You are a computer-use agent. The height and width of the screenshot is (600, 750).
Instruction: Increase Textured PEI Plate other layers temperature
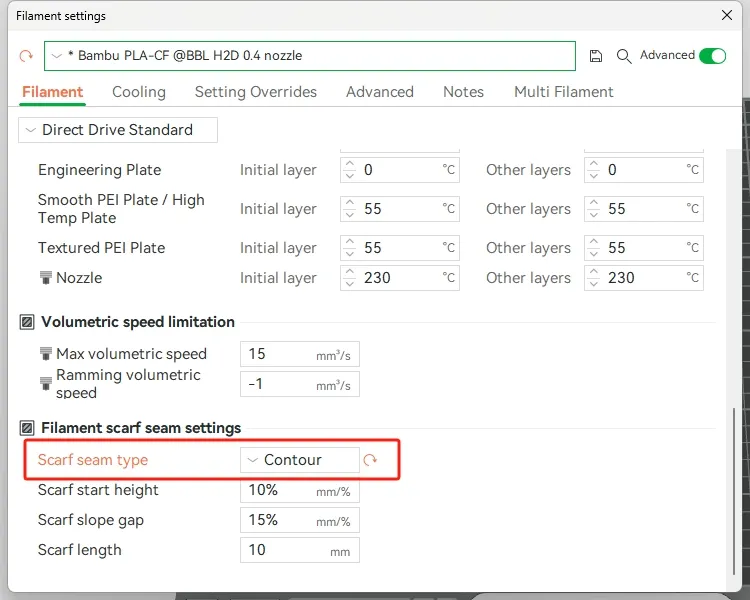coord(594,242)
